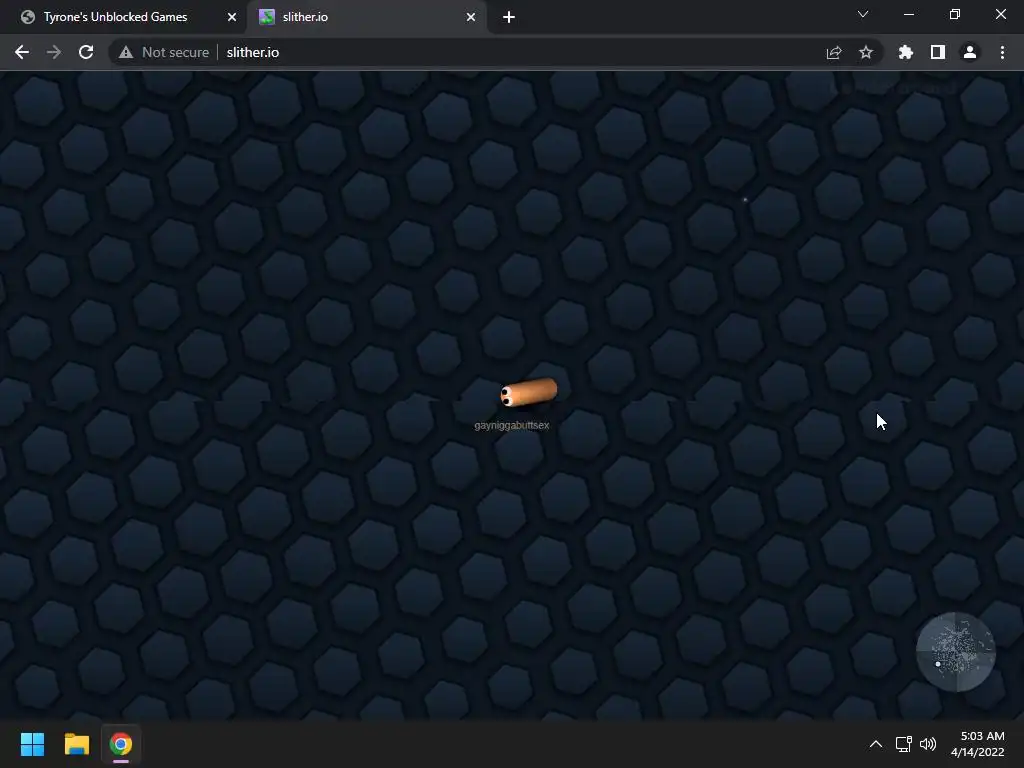Launch File Explorer from the taskbar
Image resolution: width=1024 pixels, height=768 pixels.
click(x=76, y=744)
